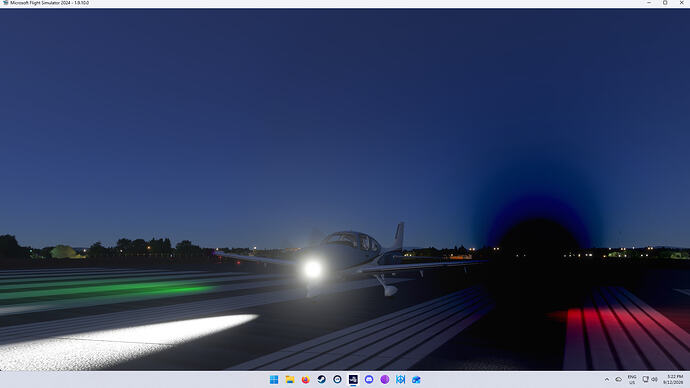690x388 pixels.
Task: Open the network settings tray icon
Action: coord(646,379)
